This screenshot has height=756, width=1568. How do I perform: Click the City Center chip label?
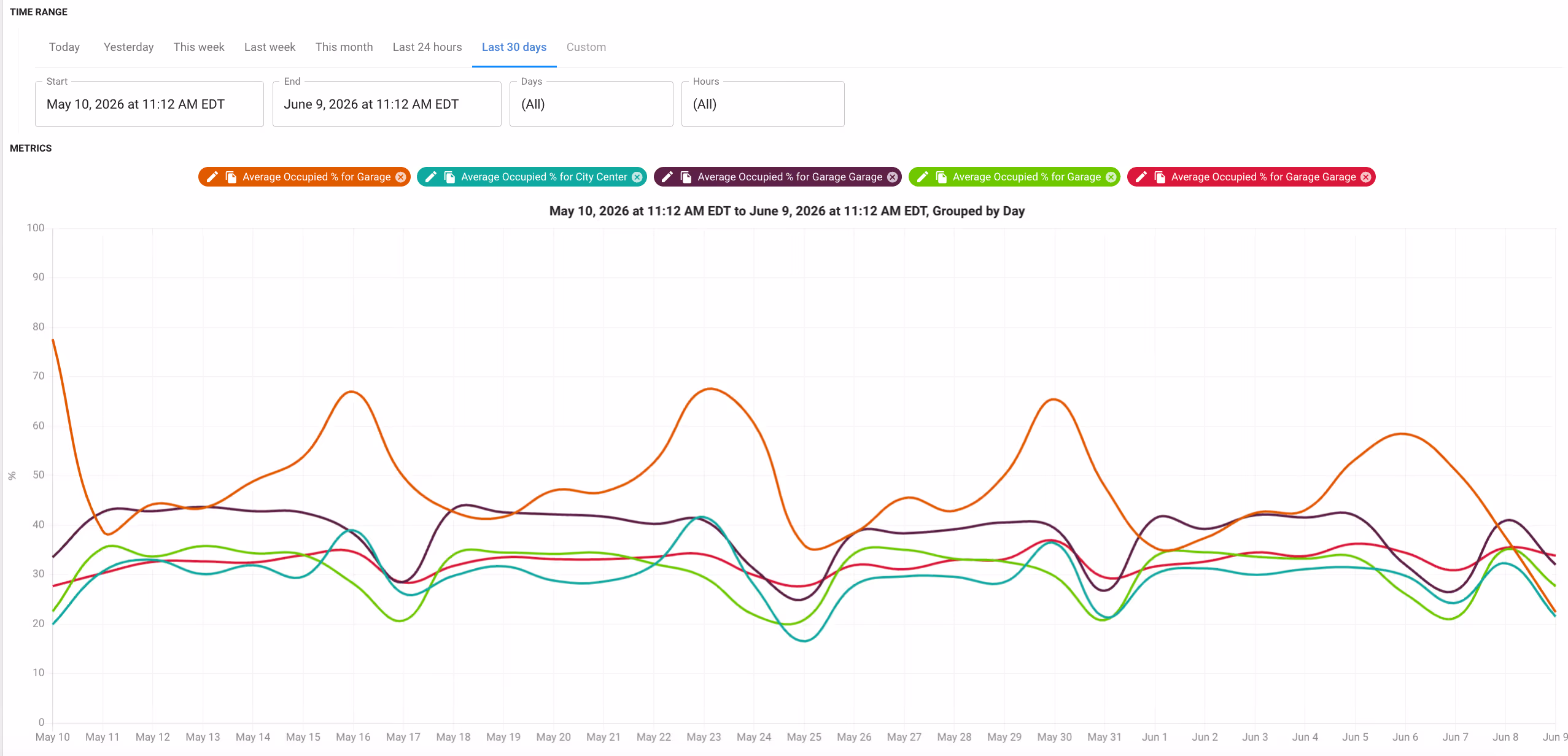pos(544,177)
